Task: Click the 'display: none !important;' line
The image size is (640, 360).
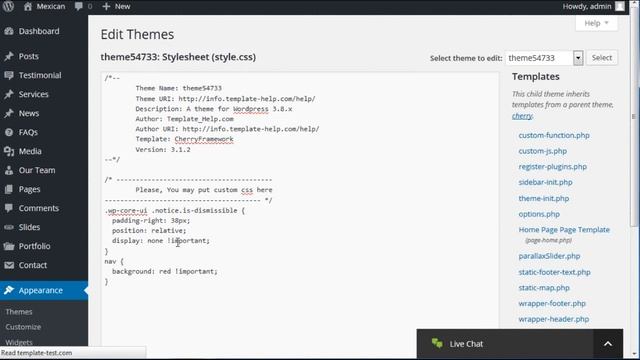Action: pos(161,241)
